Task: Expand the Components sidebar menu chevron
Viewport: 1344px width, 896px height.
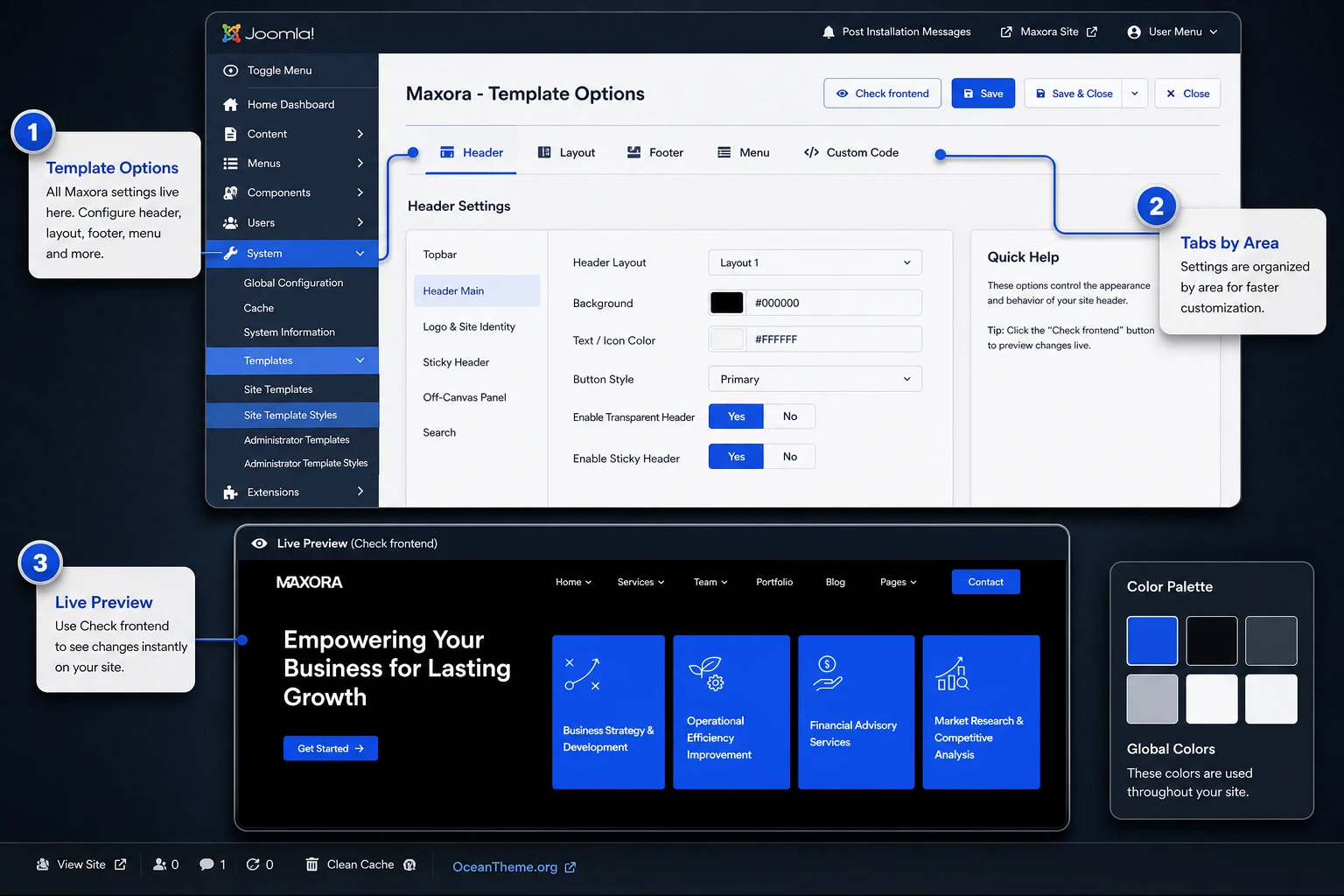Action: [x=360, y=192]
